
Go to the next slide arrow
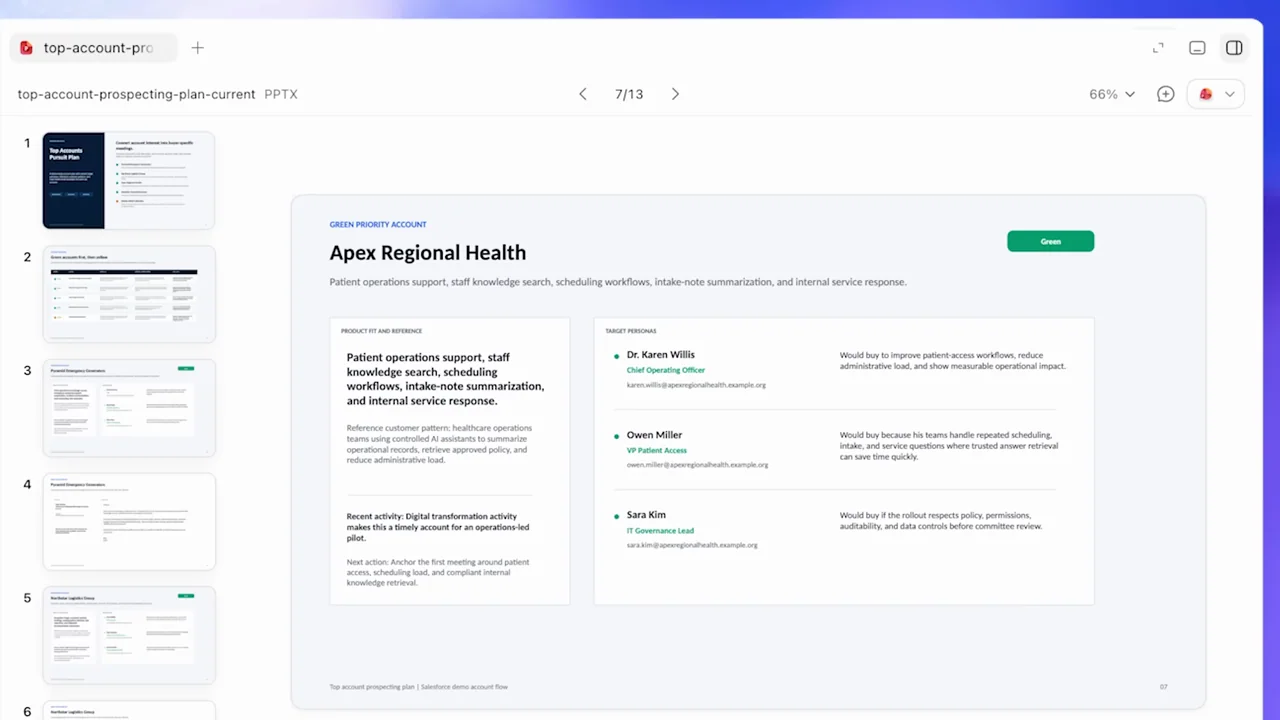click(x=675, y=94)
